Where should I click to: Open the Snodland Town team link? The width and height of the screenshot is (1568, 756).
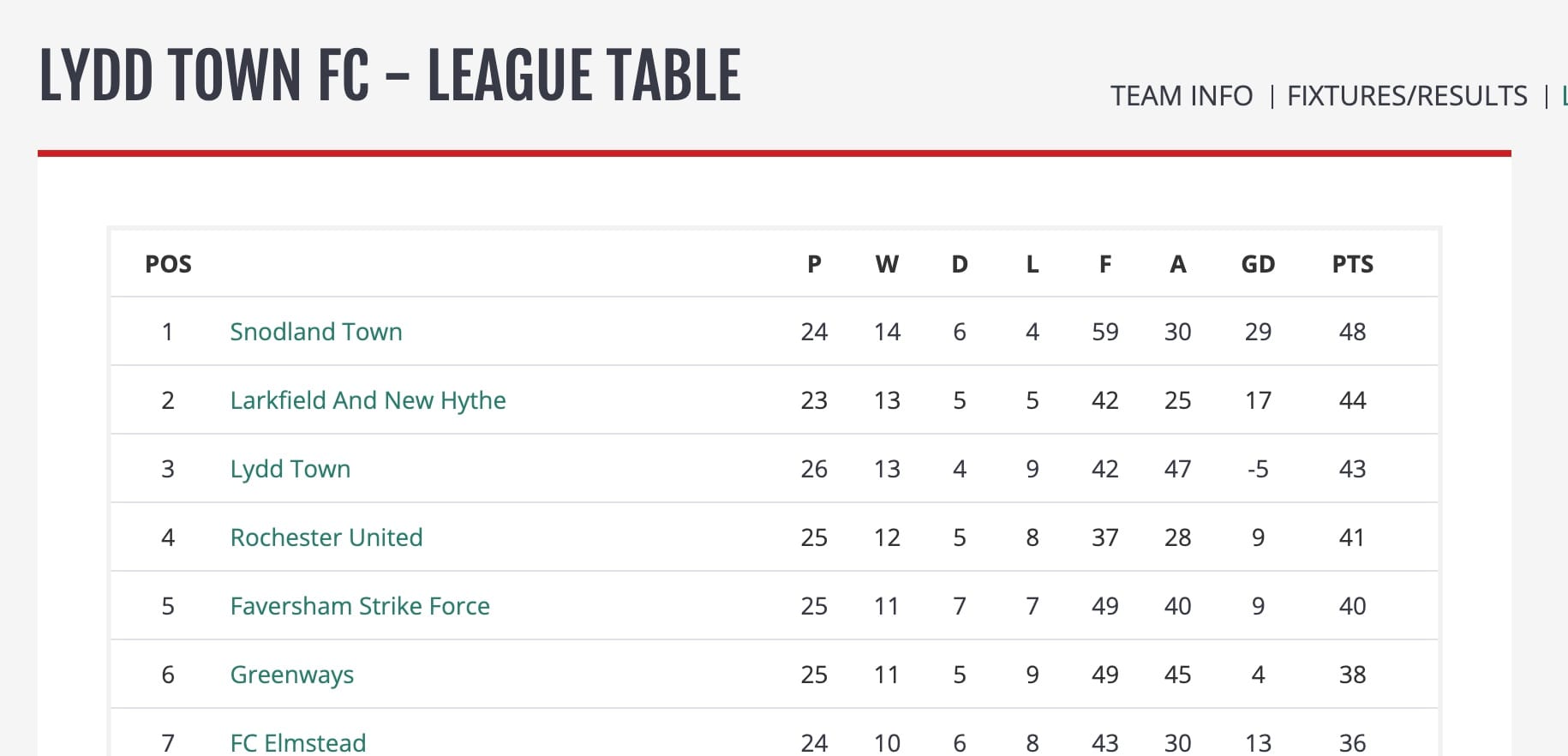pos(315,332)
